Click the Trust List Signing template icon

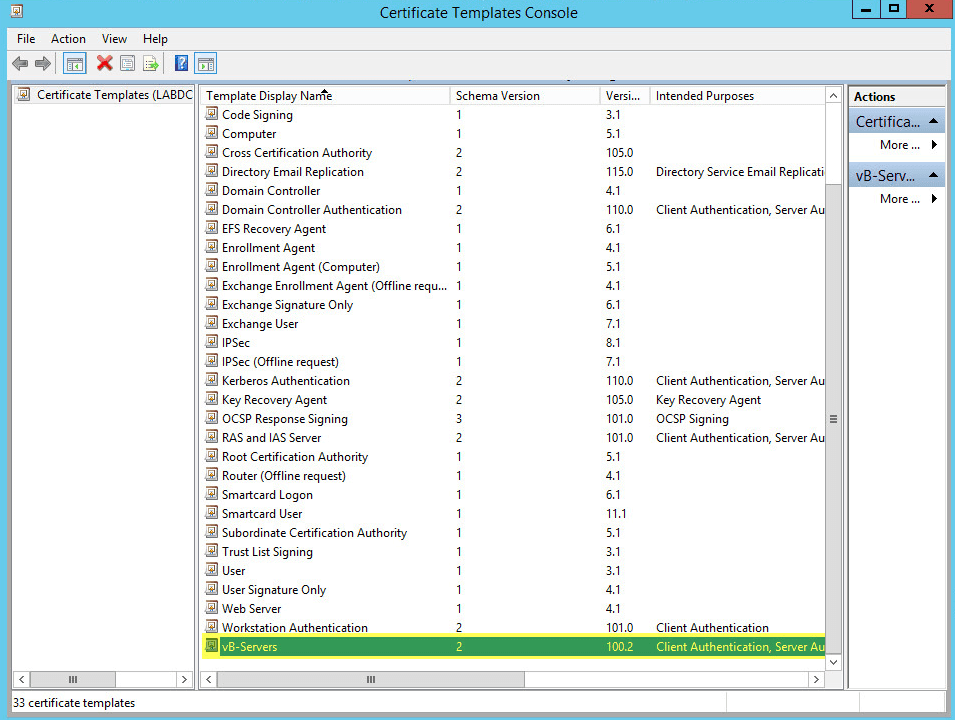[211, 551]
